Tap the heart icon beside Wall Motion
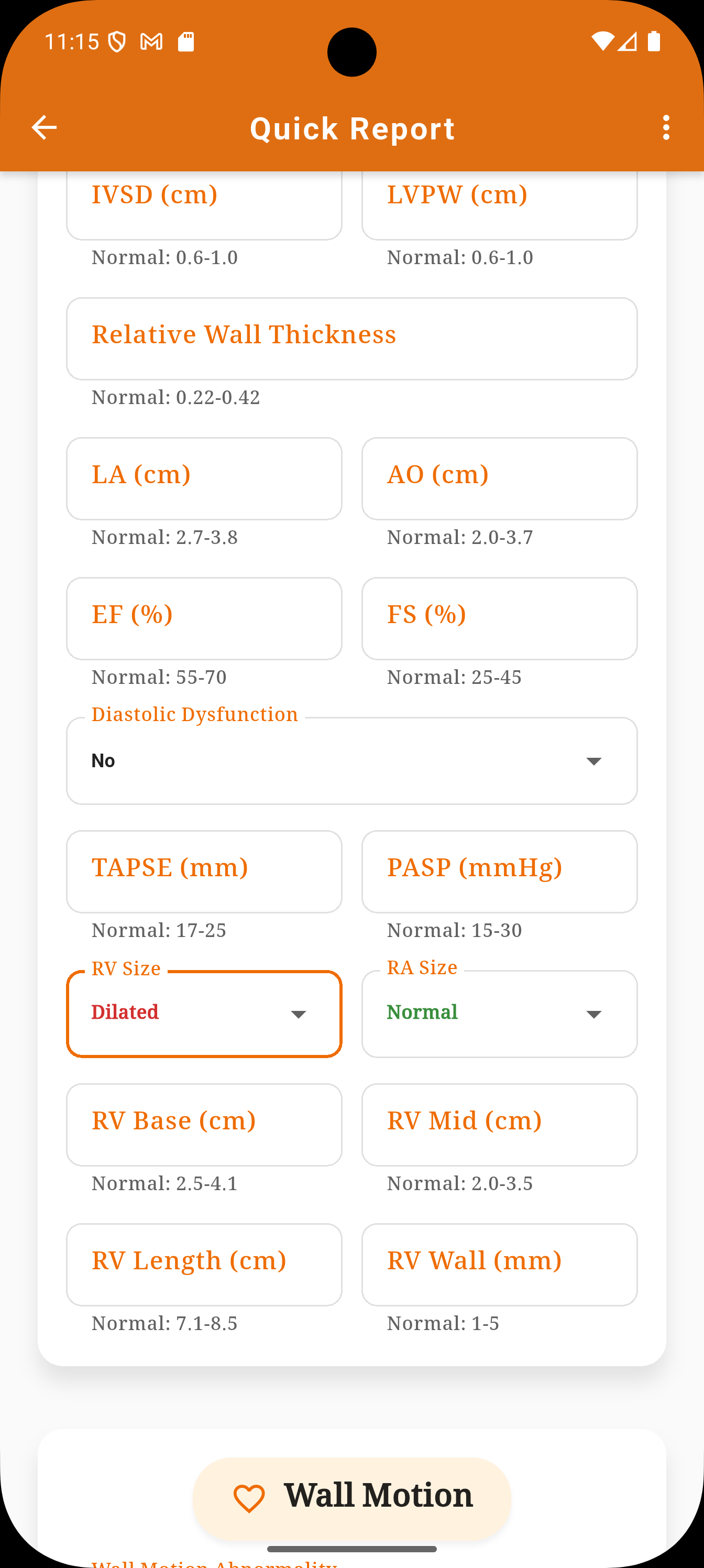 (249, 1499)
